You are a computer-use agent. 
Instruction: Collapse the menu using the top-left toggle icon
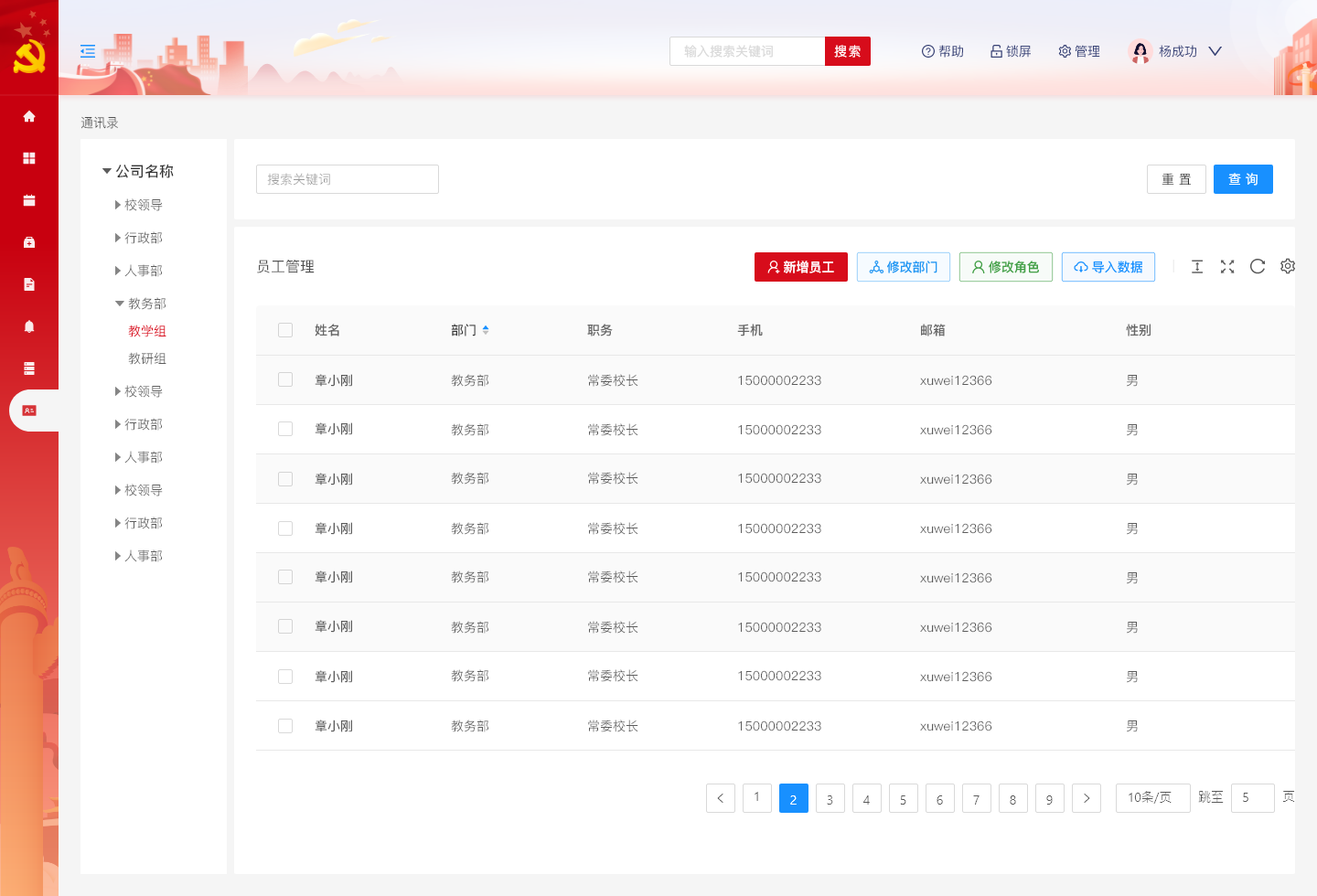pos(87,51)
